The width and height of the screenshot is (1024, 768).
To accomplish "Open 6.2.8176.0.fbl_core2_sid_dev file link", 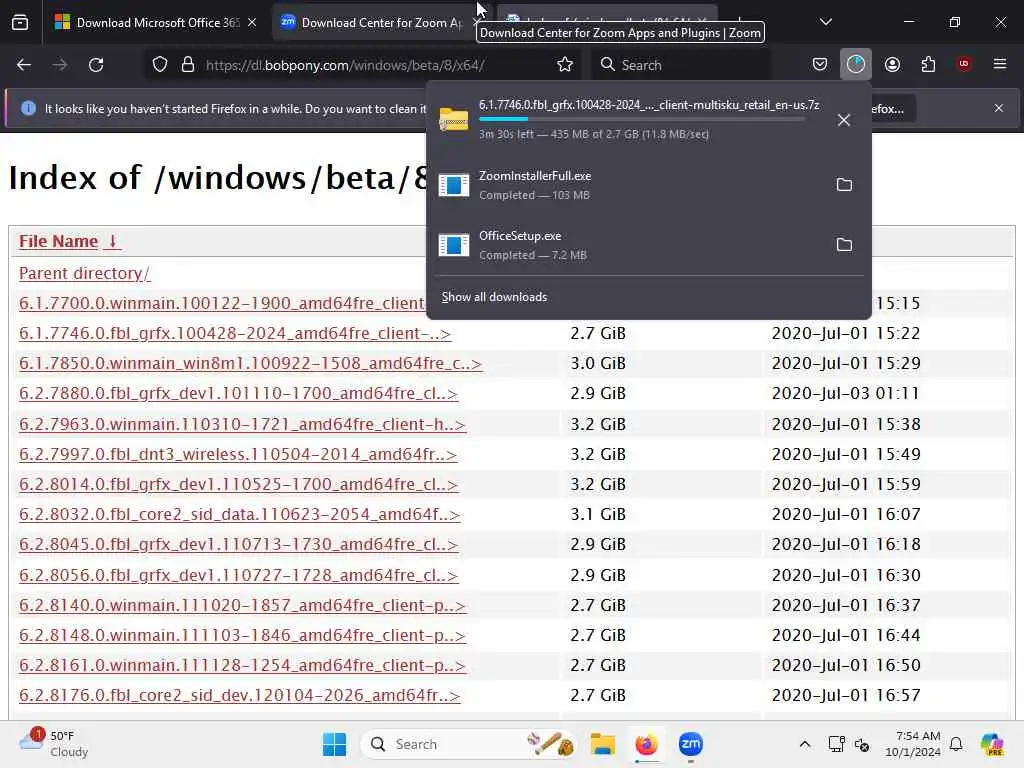I will point(240,695).
